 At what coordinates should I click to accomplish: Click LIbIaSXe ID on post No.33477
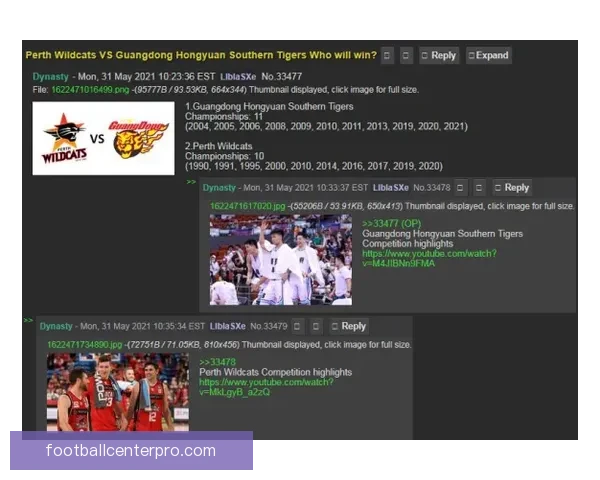[x=238, y=77]
